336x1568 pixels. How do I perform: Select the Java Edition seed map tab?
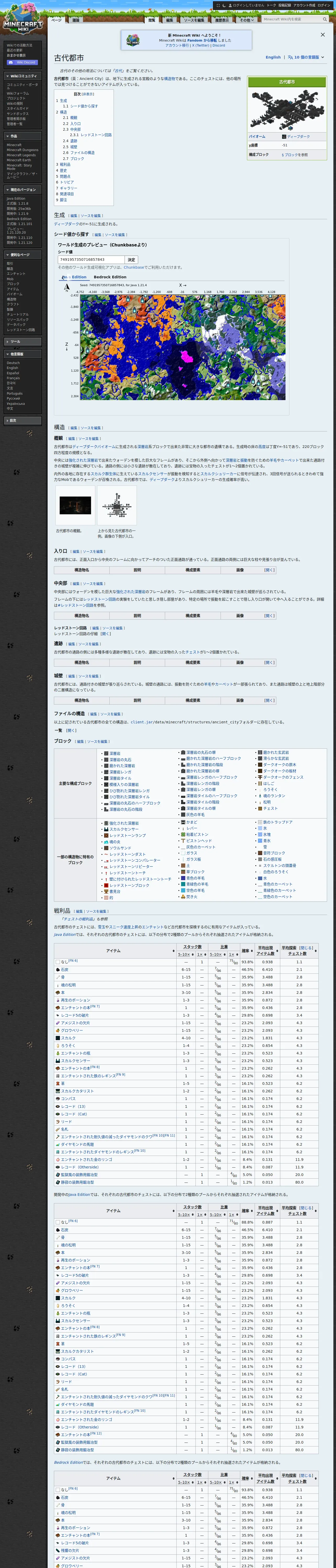(74, 277)
